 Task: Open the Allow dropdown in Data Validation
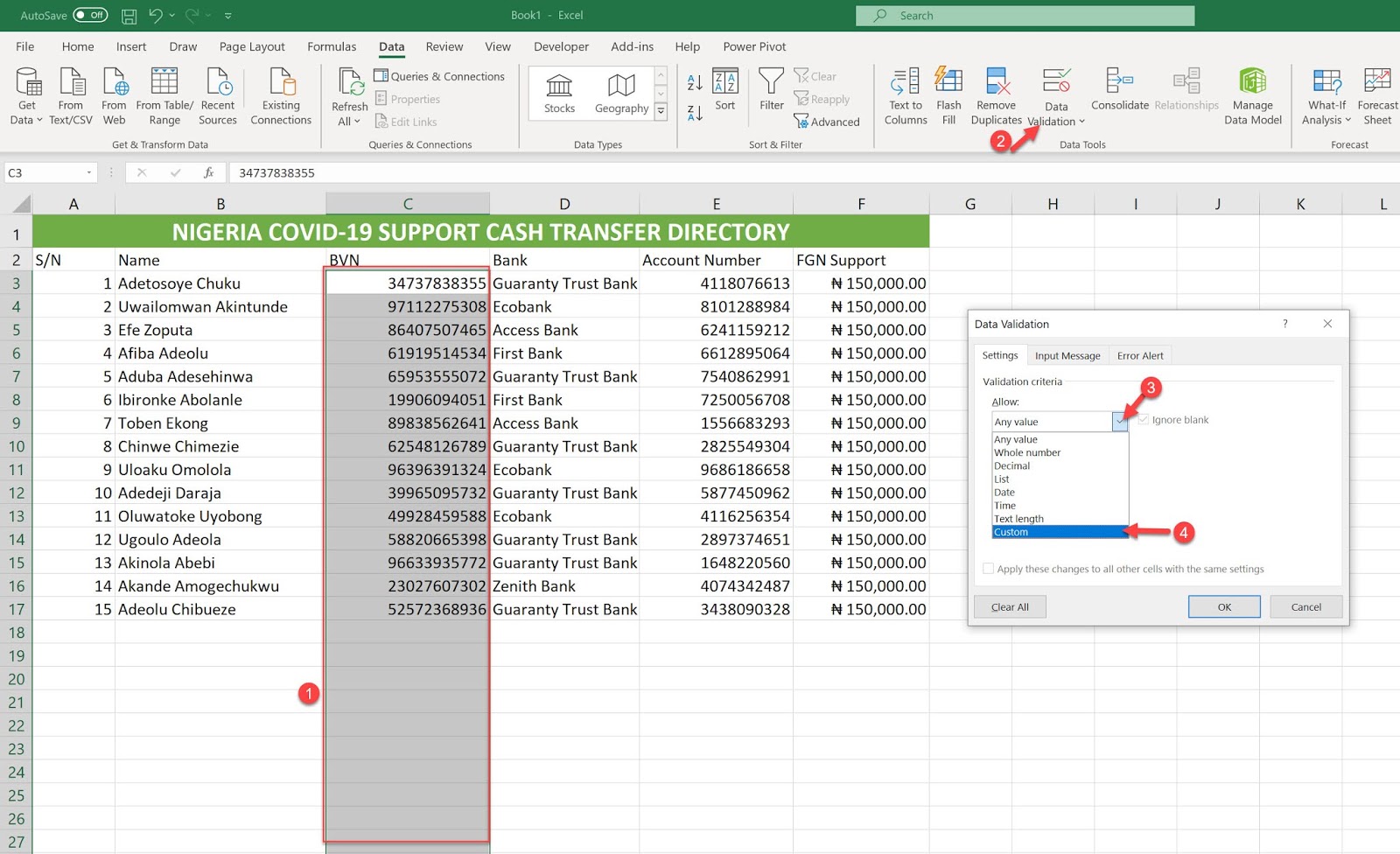click(1122, 421)
